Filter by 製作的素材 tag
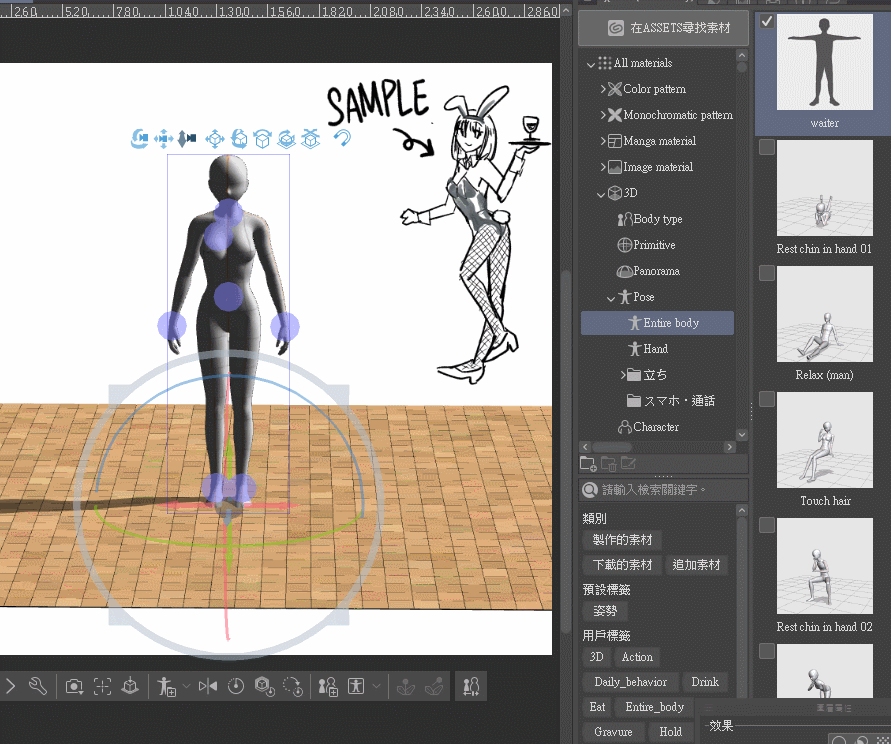The width and height of the screenshot is (891, 744). click(x=622, y=540)
